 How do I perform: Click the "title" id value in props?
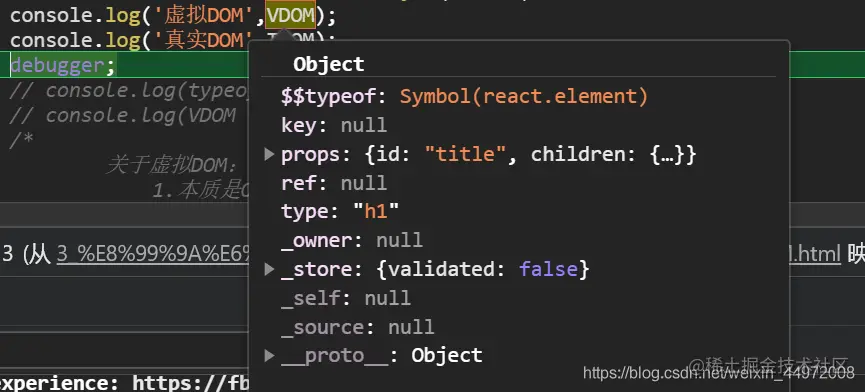(x=466, y=154)
